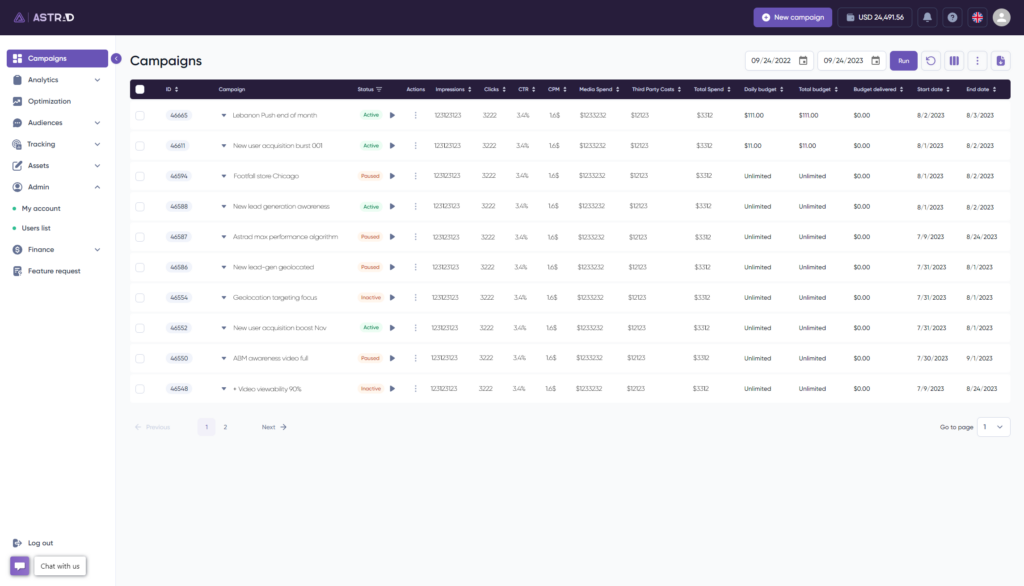Click the help question mark icon
The image size is (1024, 586).
pyautogui.click(x=954, y=17)
